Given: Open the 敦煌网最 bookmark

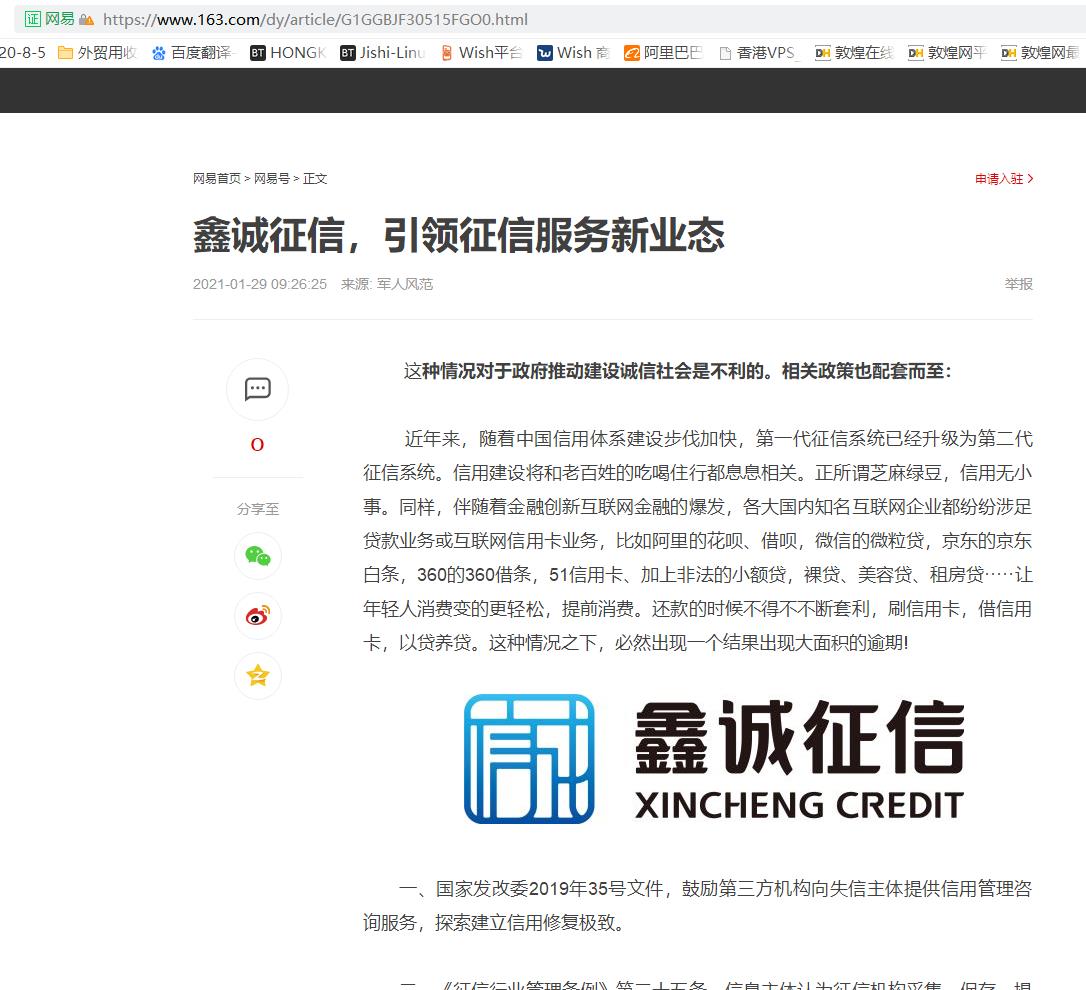Looking at the screenshot, I should (1040, 53).
